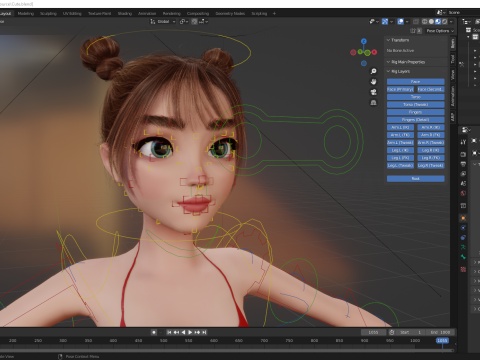Open viewport shading options dropdown arrow

tap(451, 21)
